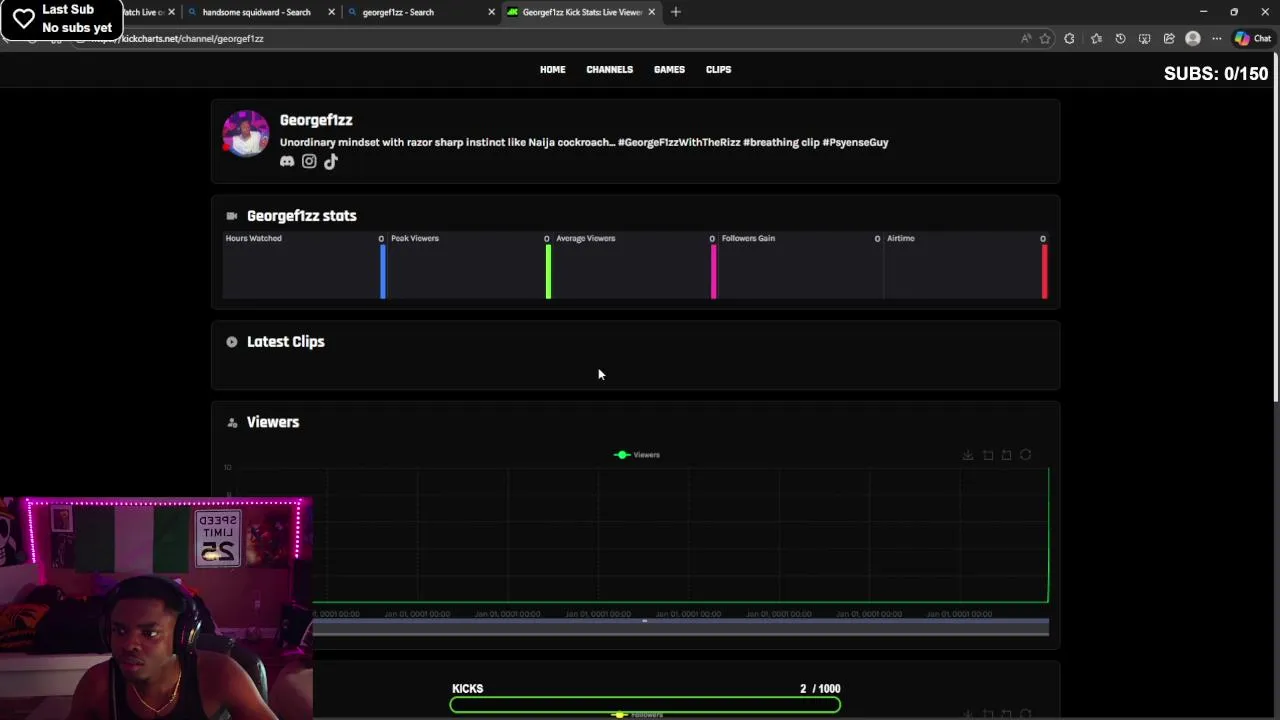This screenshot has height=720, width=1280.
Task: Open the browser History icon
Action: (x=1120, y=38)
